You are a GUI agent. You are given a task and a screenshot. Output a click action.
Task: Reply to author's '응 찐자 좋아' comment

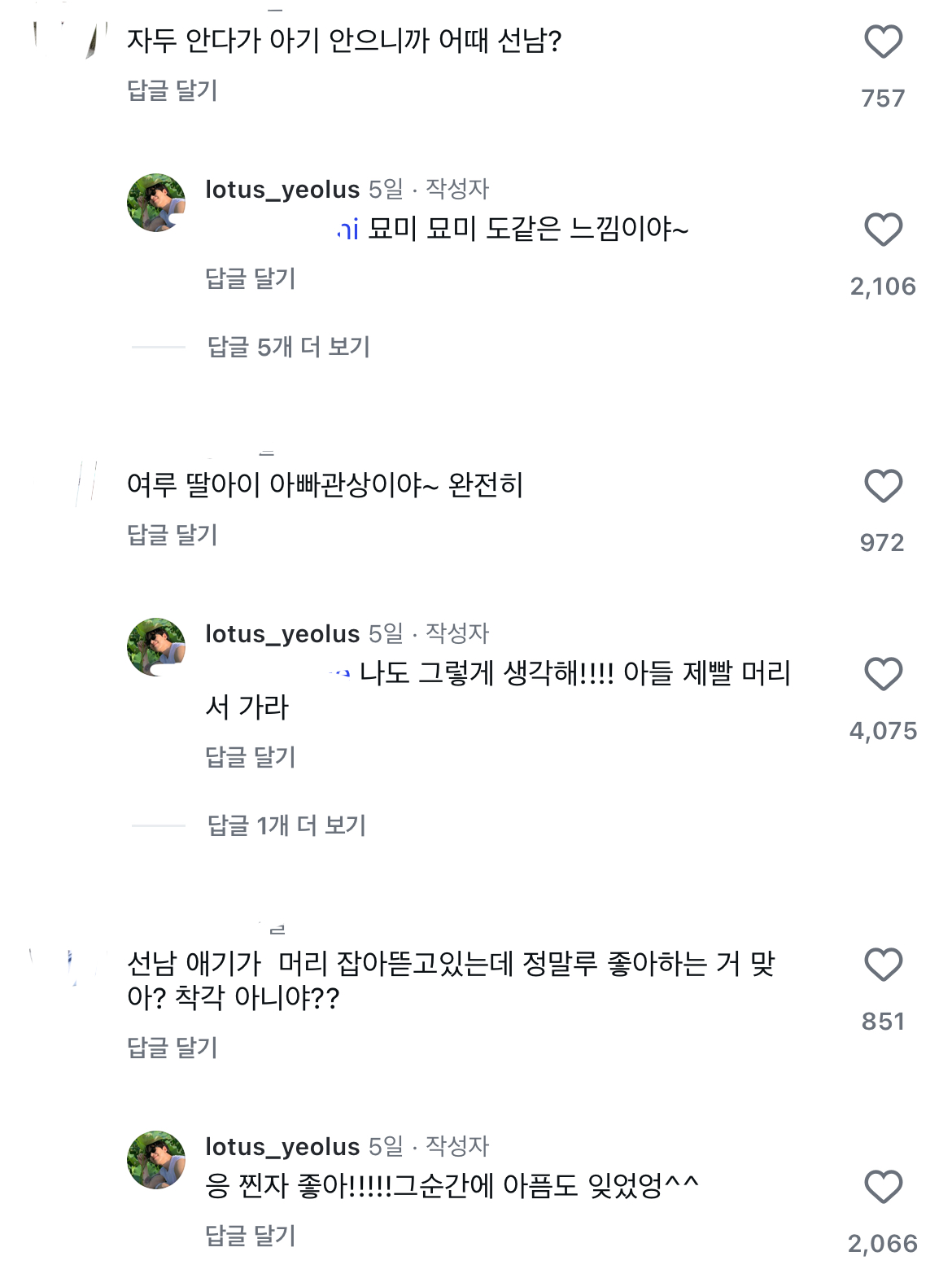coord(251,1236)
